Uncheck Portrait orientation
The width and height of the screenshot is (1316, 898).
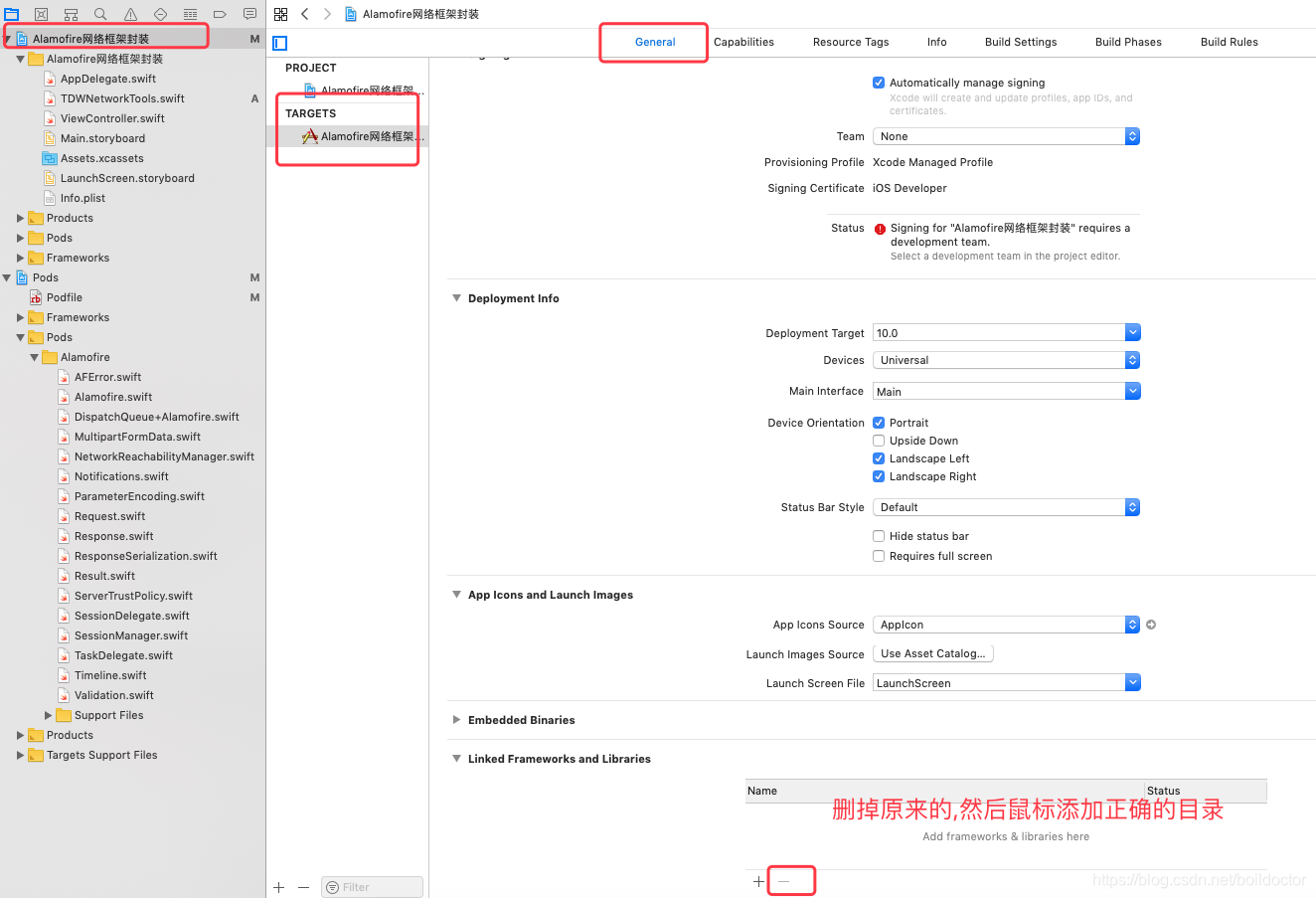879,423
